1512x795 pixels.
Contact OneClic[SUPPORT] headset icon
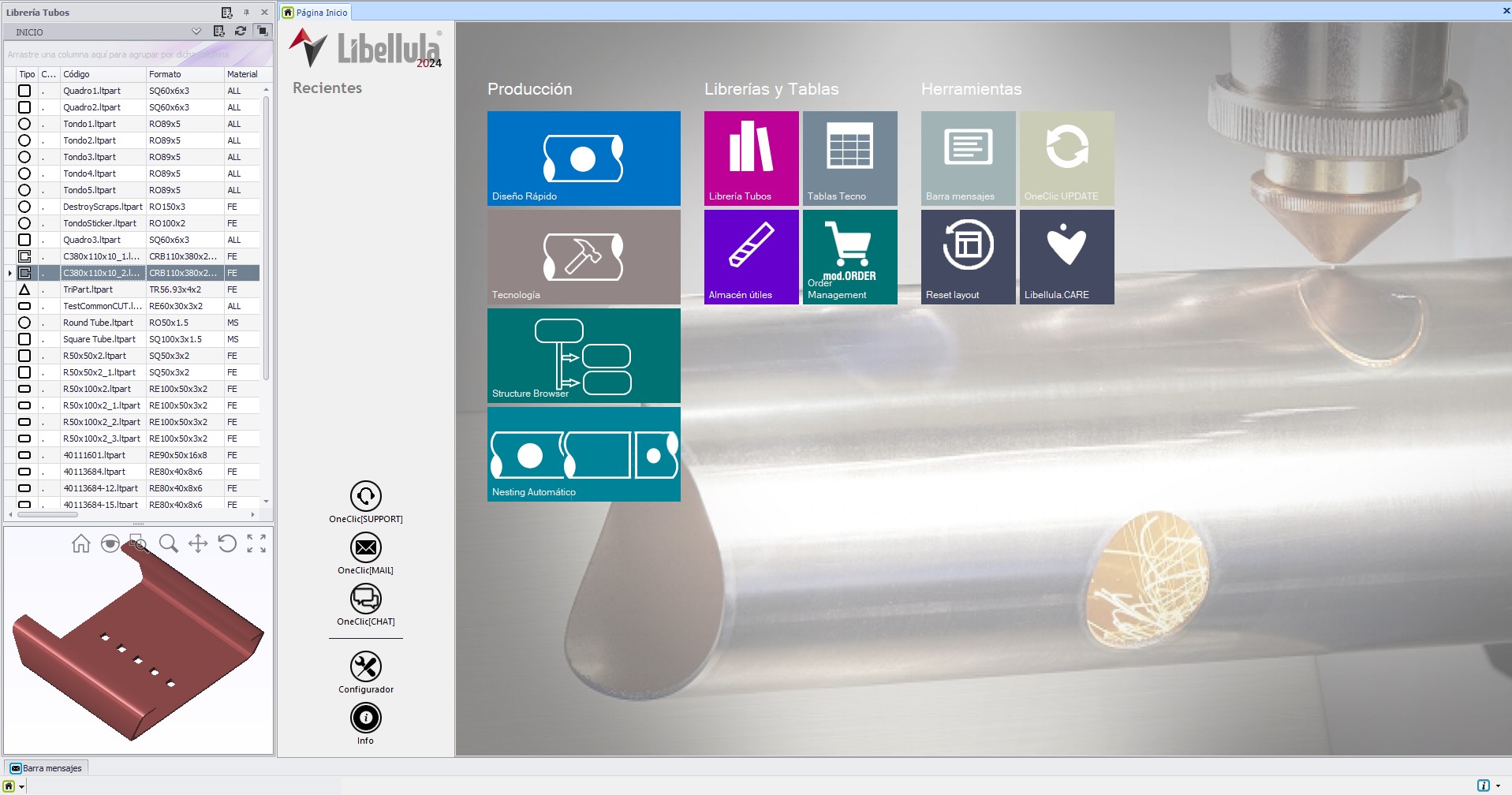tap(366, 496)
